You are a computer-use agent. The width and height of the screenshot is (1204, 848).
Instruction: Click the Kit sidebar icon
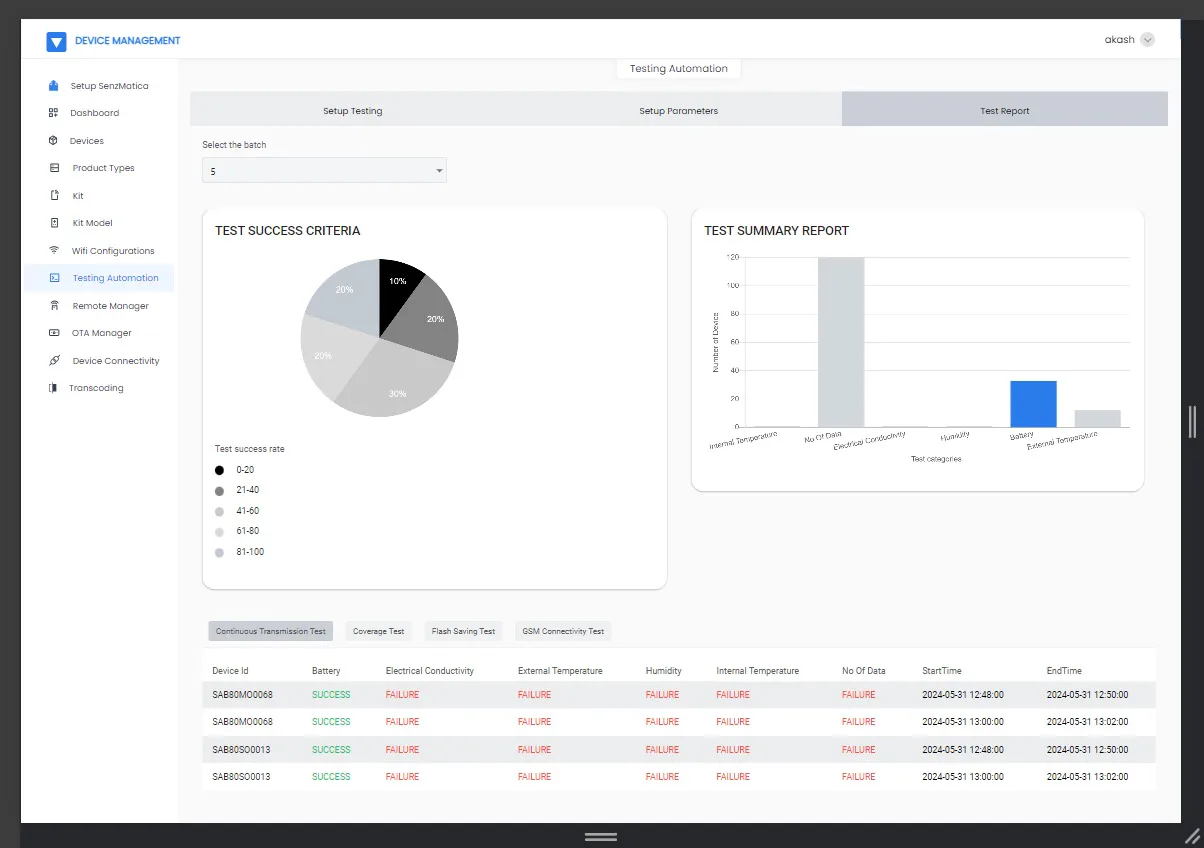pos(53,196)
